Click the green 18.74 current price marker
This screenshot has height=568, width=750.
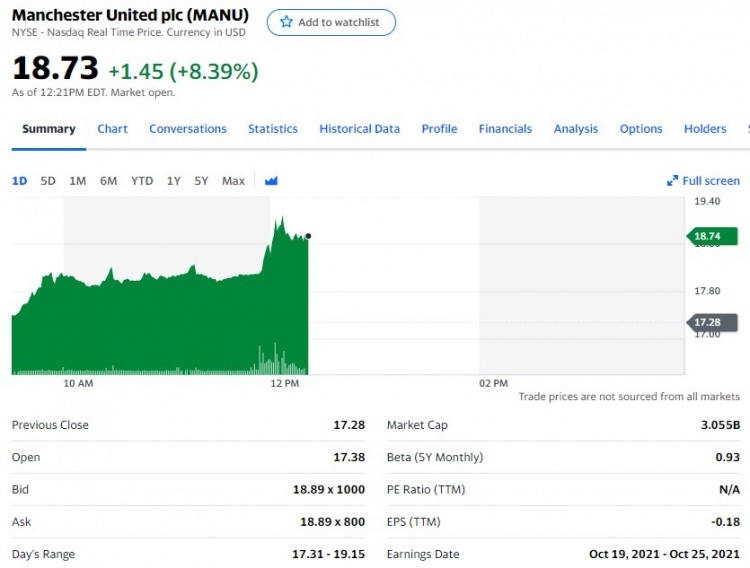tap(712, 236)
